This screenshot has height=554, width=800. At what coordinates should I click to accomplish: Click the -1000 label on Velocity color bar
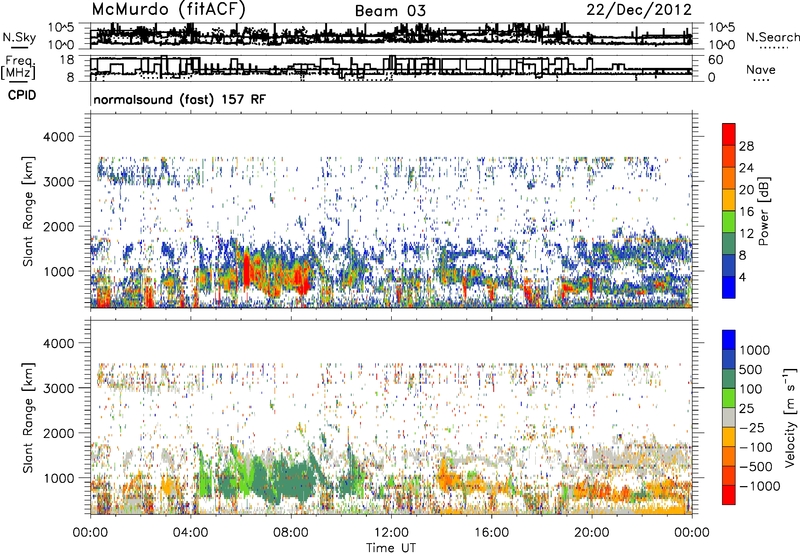pyautogui.click(x=760, y=486)
